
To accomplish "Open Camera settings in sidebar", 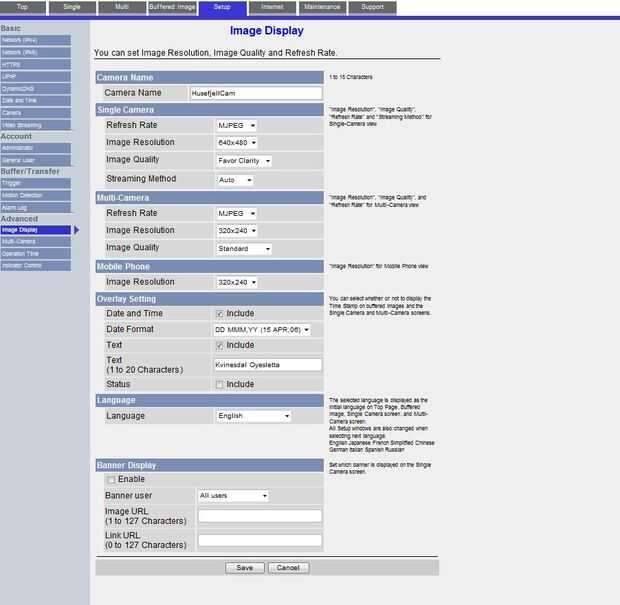I will coord(36,113).
